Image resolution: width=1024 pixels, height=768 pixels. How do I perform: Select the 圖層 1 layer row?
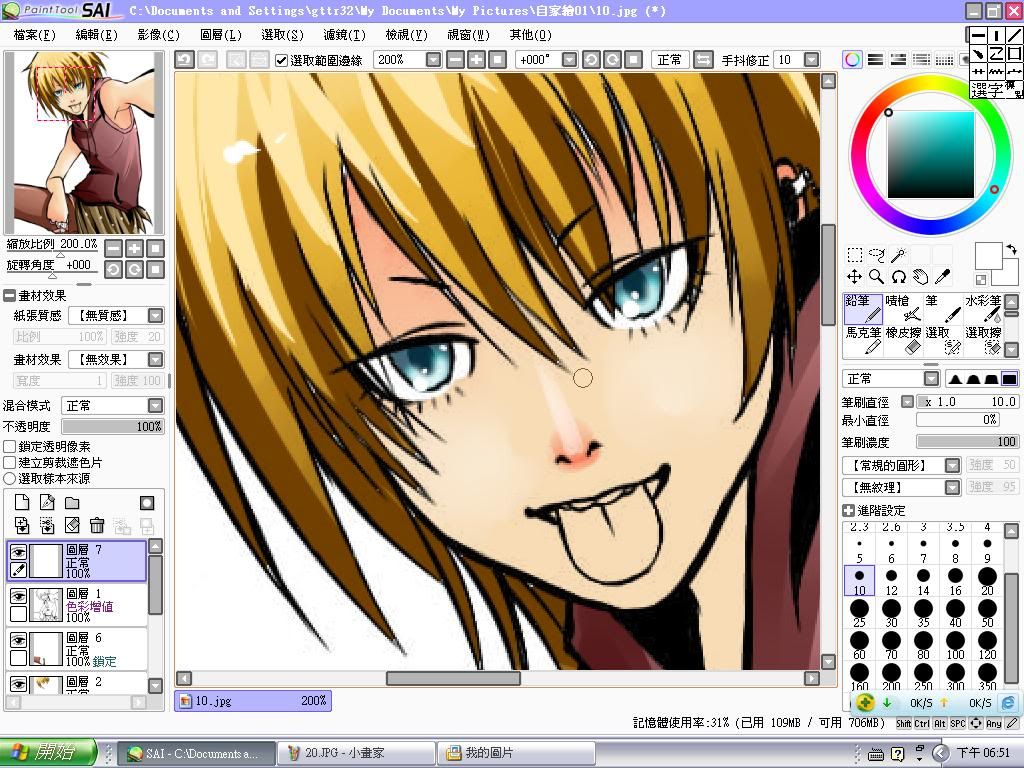tap(76, 604)
